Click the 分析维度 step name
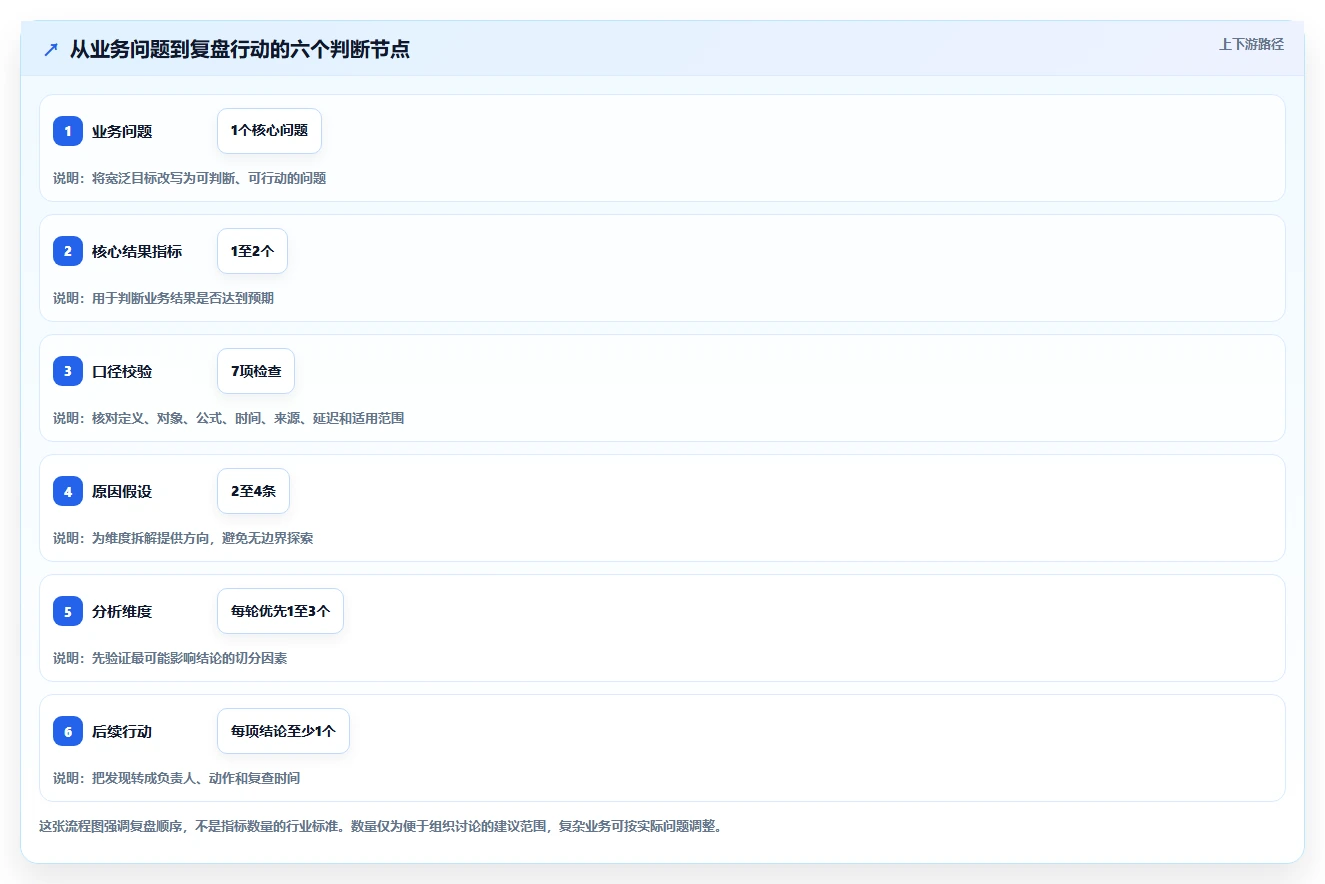 pos(122,611)
